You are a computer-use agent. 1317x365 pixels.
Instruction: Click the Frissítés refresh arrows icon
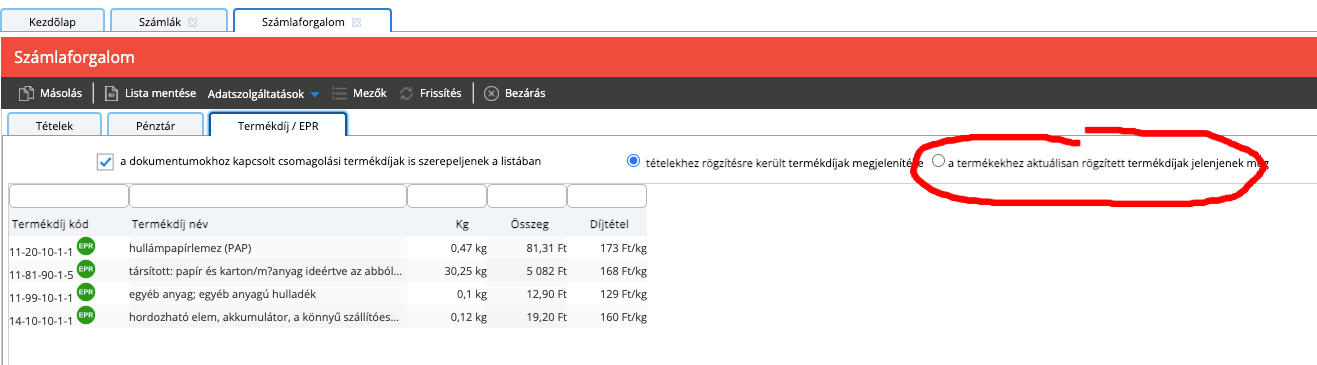tap(406, 93)
